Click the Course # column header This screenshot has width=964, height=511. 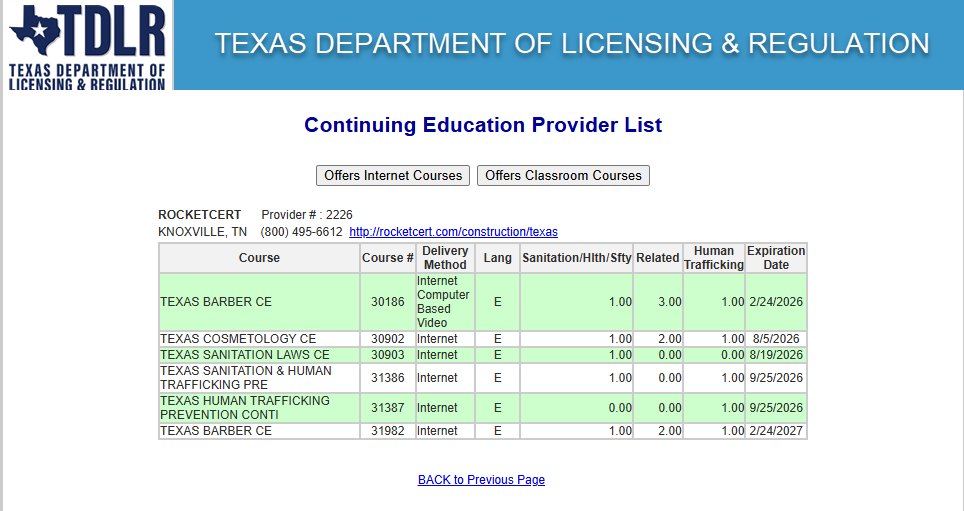(387, 258)
